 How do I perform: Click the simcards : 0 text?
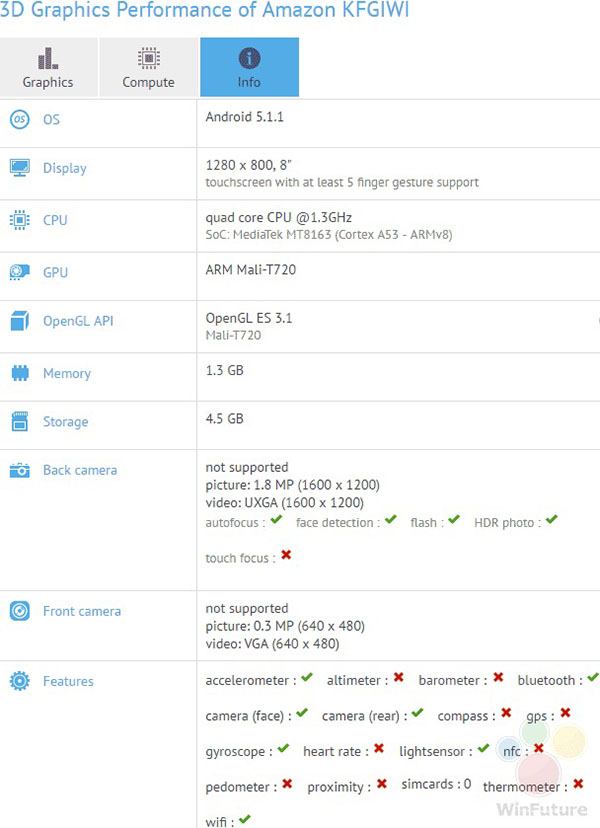tap(436, 784)
